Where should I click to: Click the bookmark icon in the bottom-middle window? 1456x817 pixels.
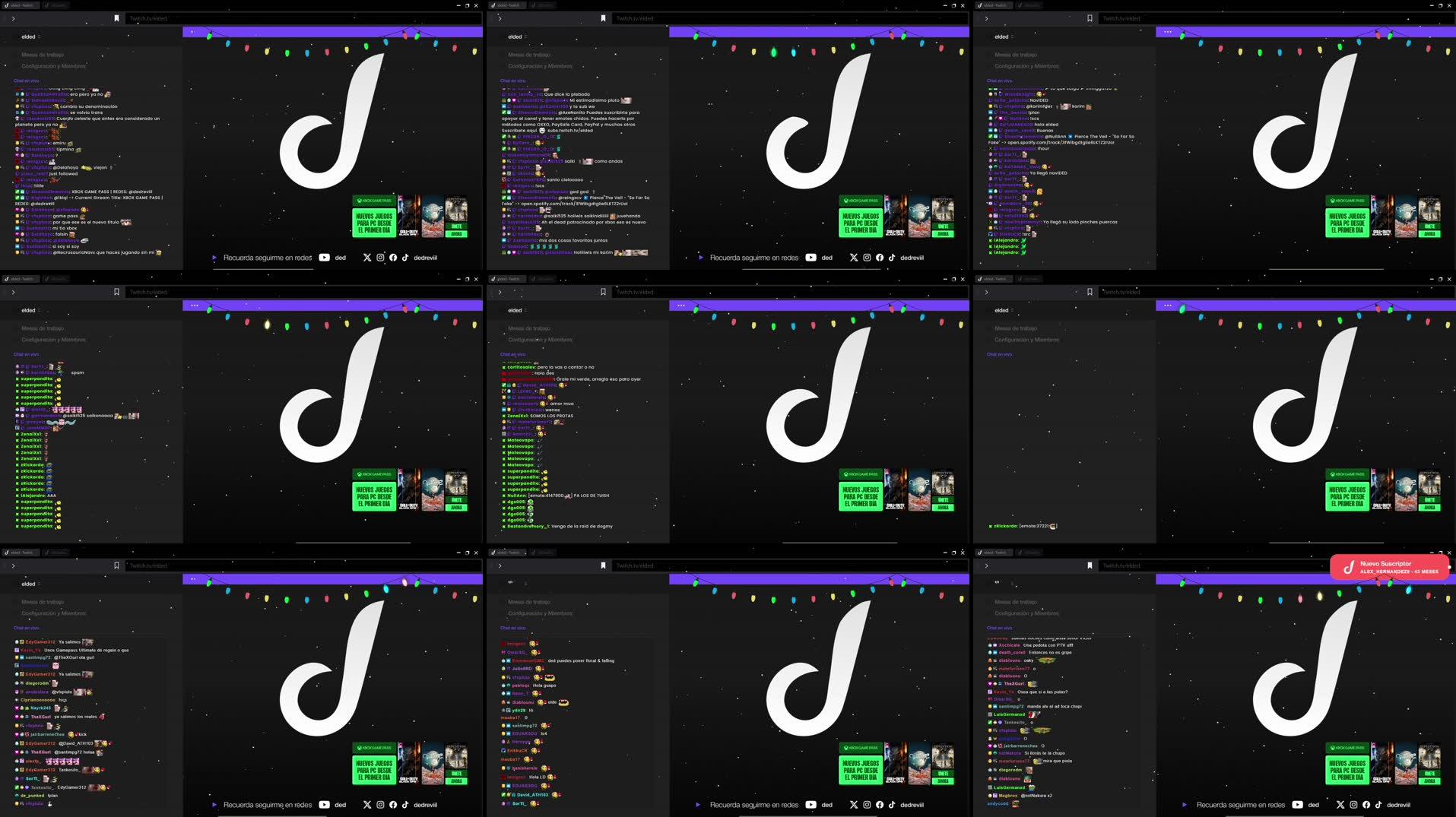(x=603, y=565)
